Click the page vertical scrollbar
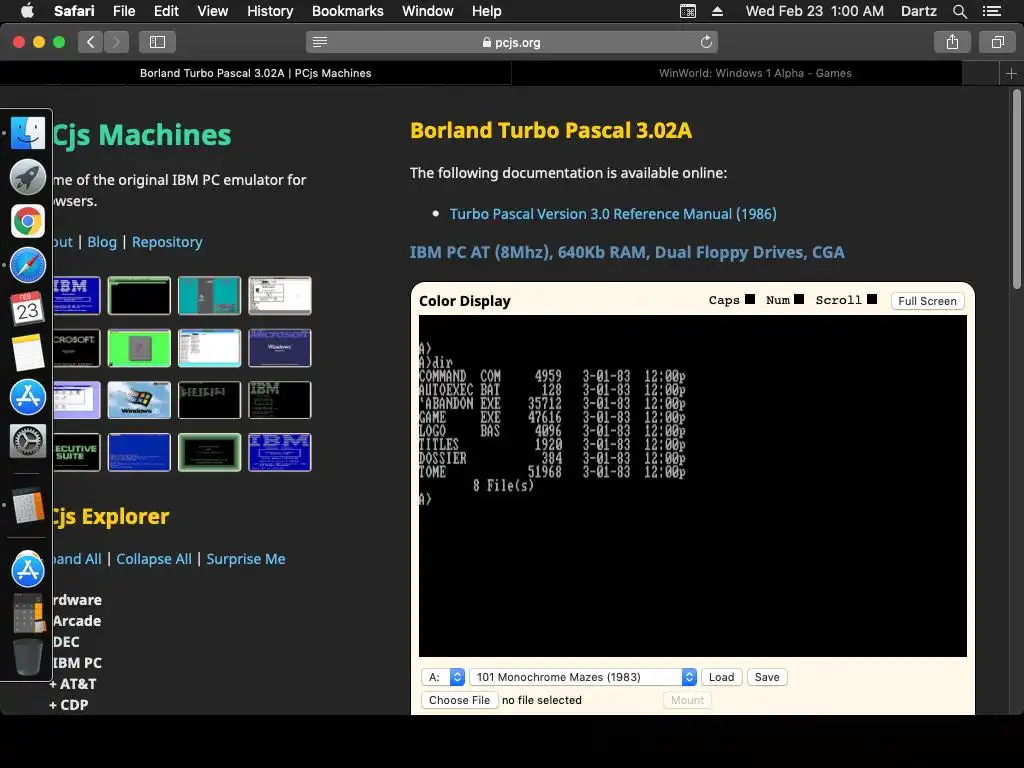 pos(1017,189)
